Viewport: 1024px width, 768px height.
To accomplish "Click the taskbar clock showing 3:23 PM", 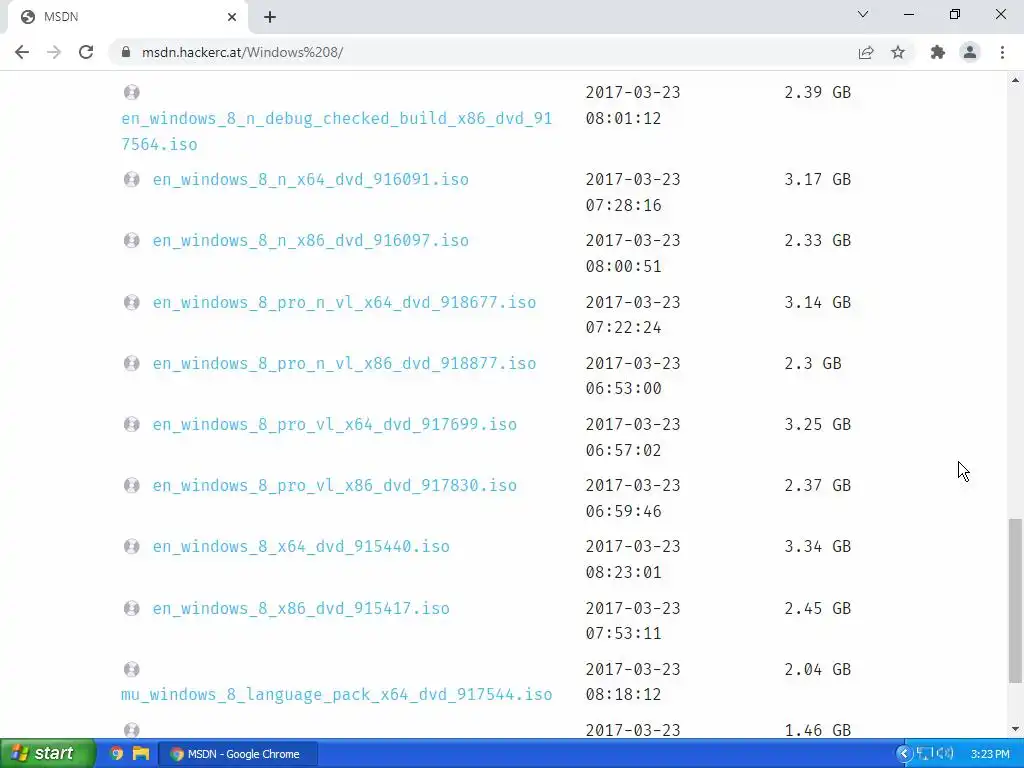I will 990,754.
